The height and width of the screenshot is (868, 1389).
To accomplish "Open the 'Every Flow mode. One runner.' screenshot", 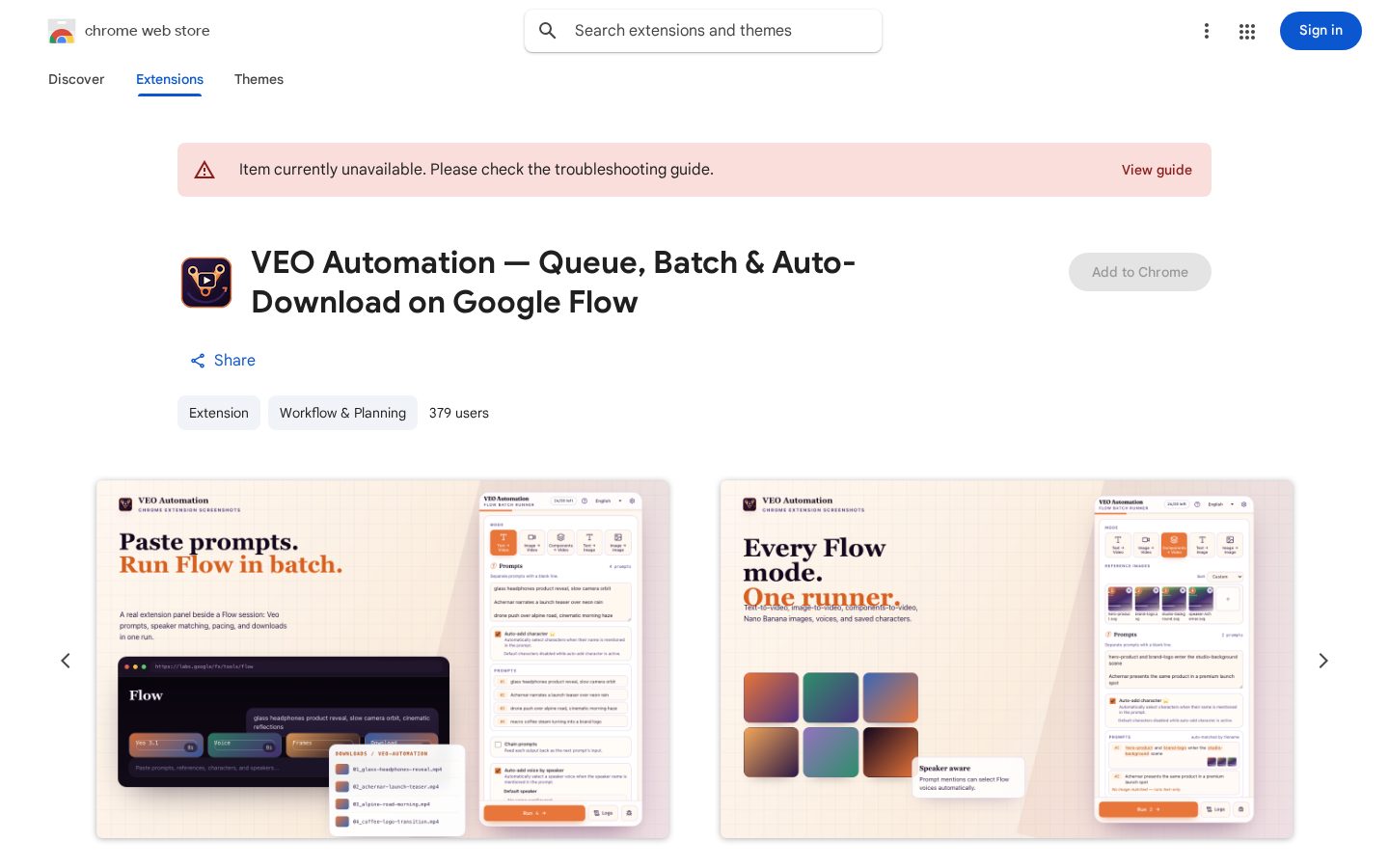I will pyautogui.click(x=1006, y=659).
